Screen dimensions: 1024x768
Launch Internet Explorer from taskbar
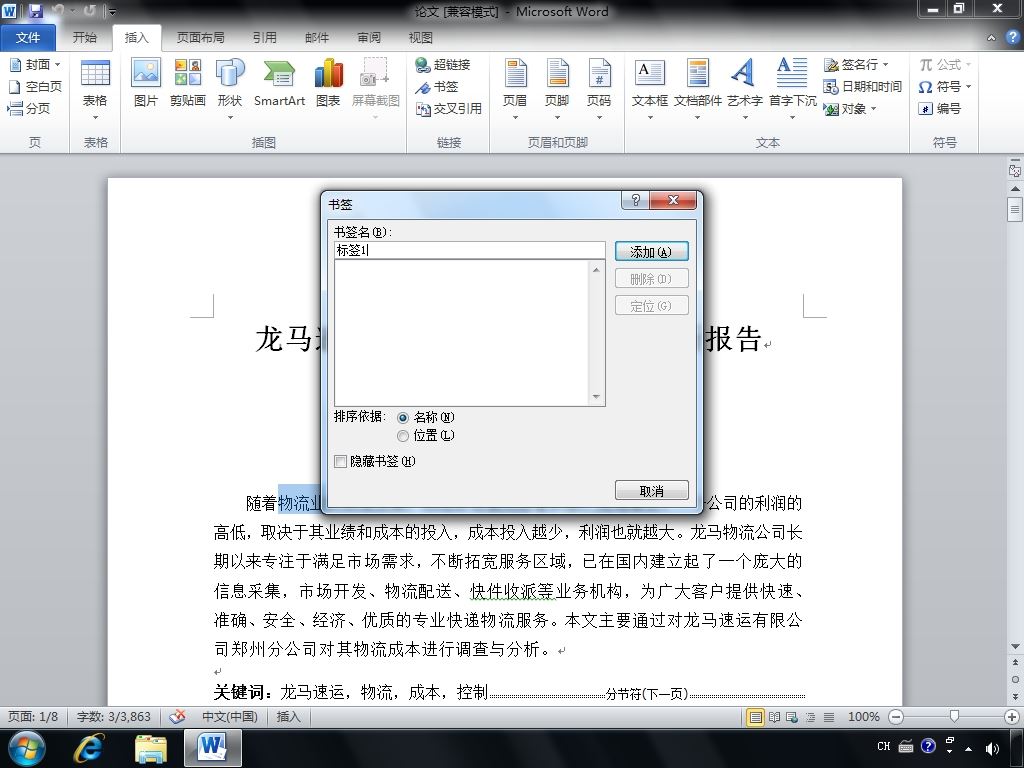[89, 748]
